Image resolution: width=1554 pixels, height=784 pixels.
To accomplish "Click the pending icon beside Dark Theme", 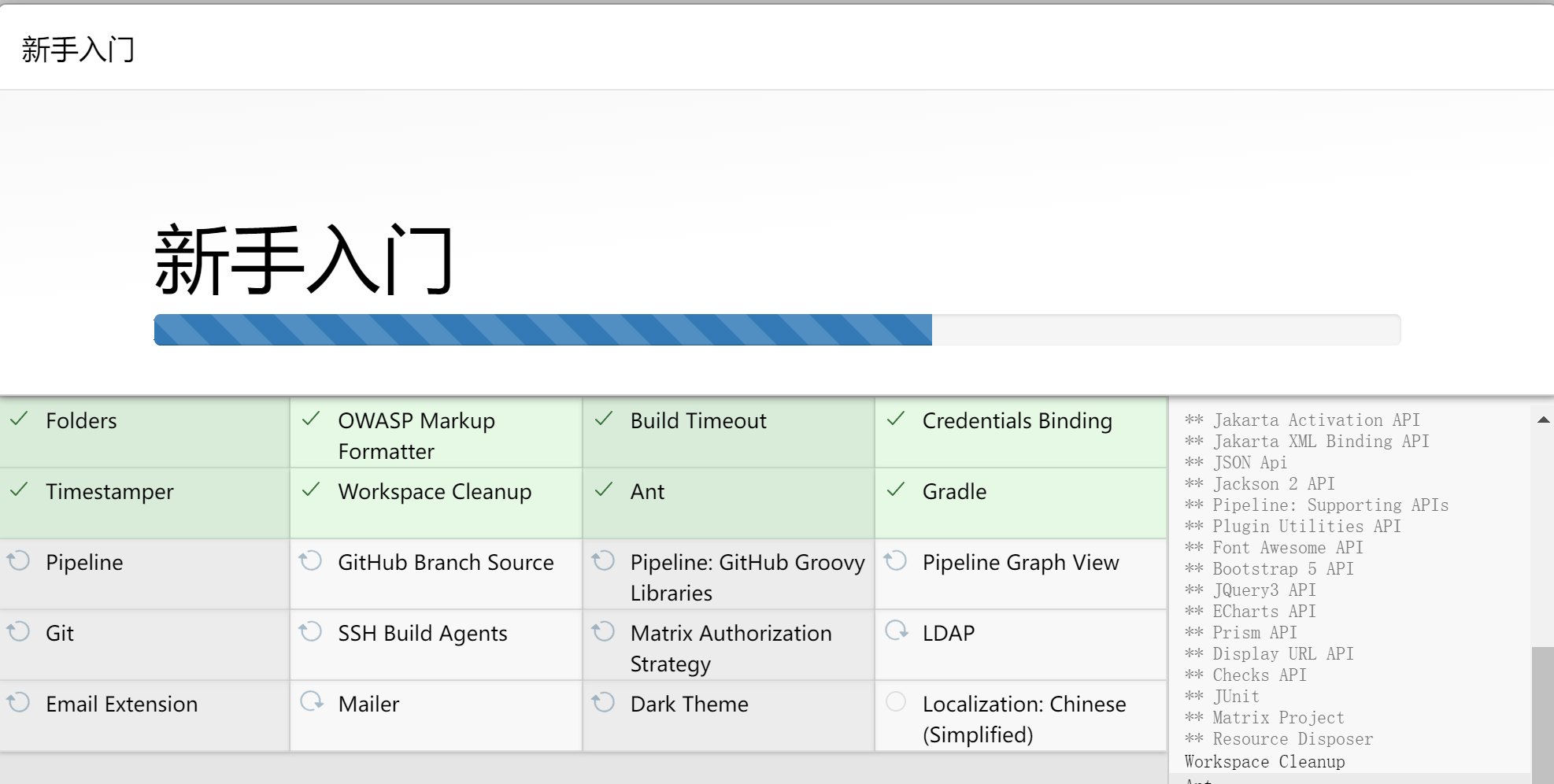I will (x=604, y=702).
